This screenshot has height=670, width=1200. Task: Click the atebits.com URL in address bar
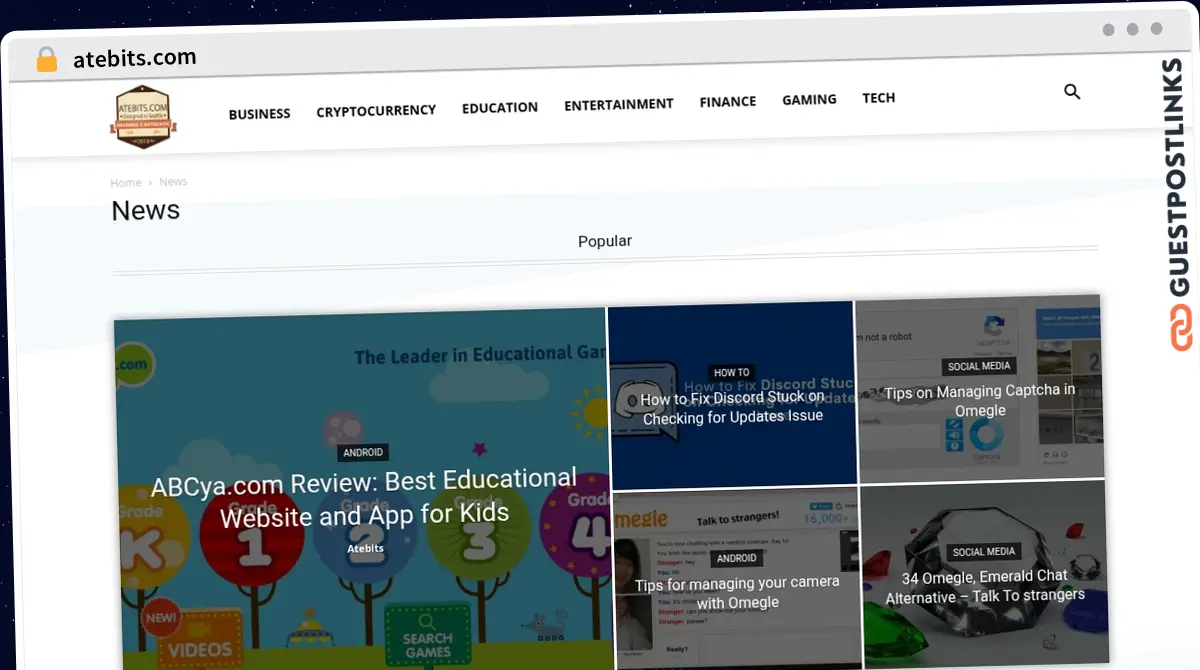pos(135,58)
